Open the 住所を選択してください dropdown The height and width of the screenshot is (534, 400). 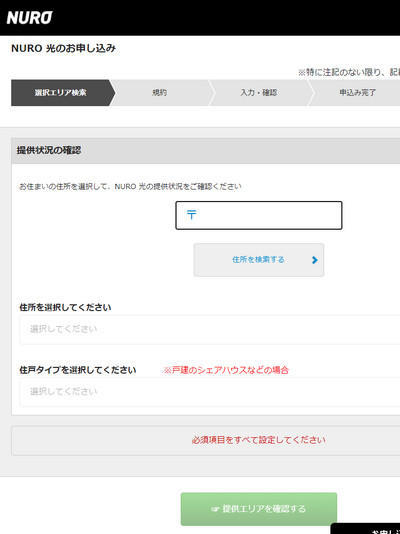210,329
